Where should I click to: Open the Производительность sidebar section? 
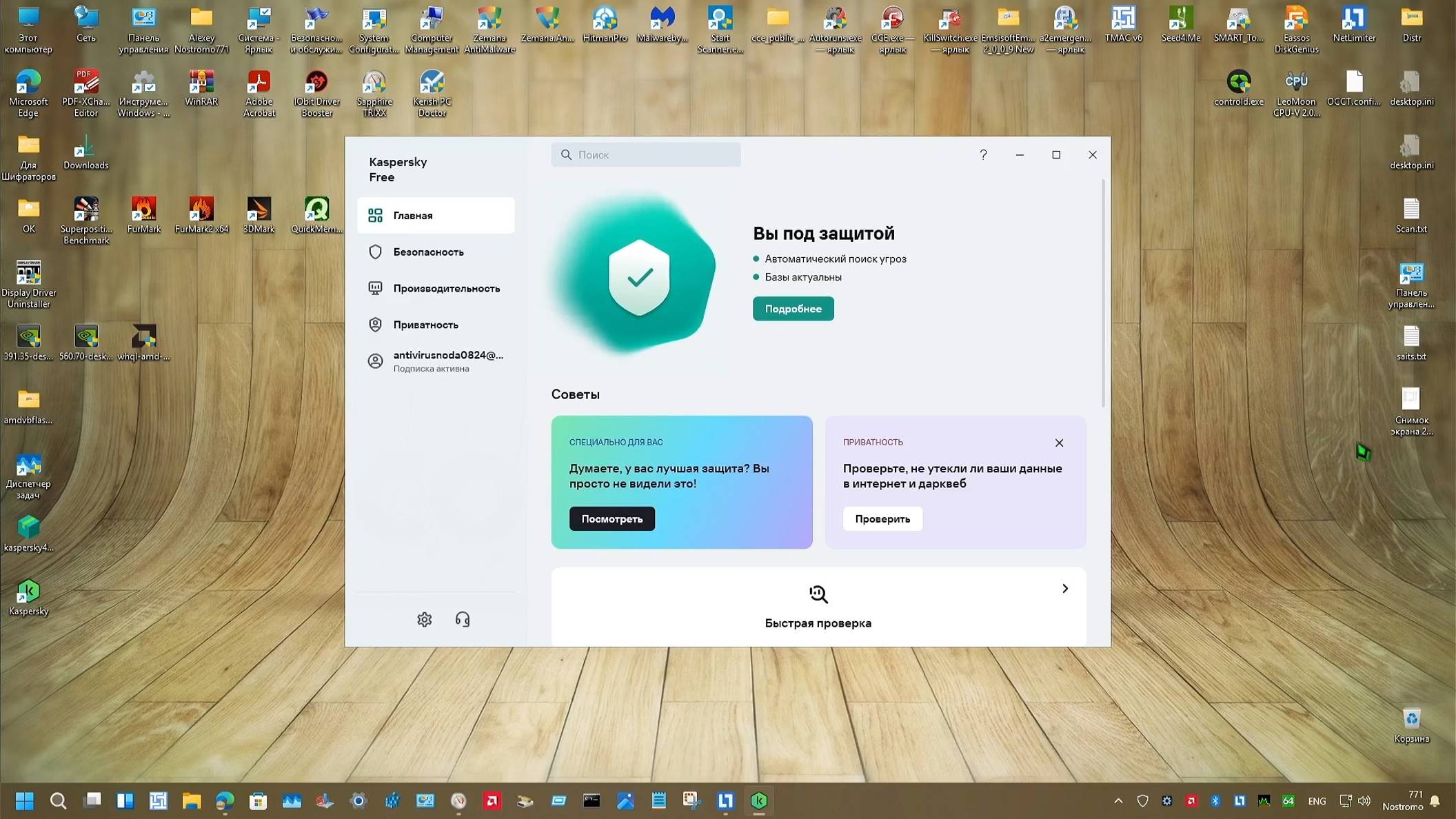click(x=446, y=288)
